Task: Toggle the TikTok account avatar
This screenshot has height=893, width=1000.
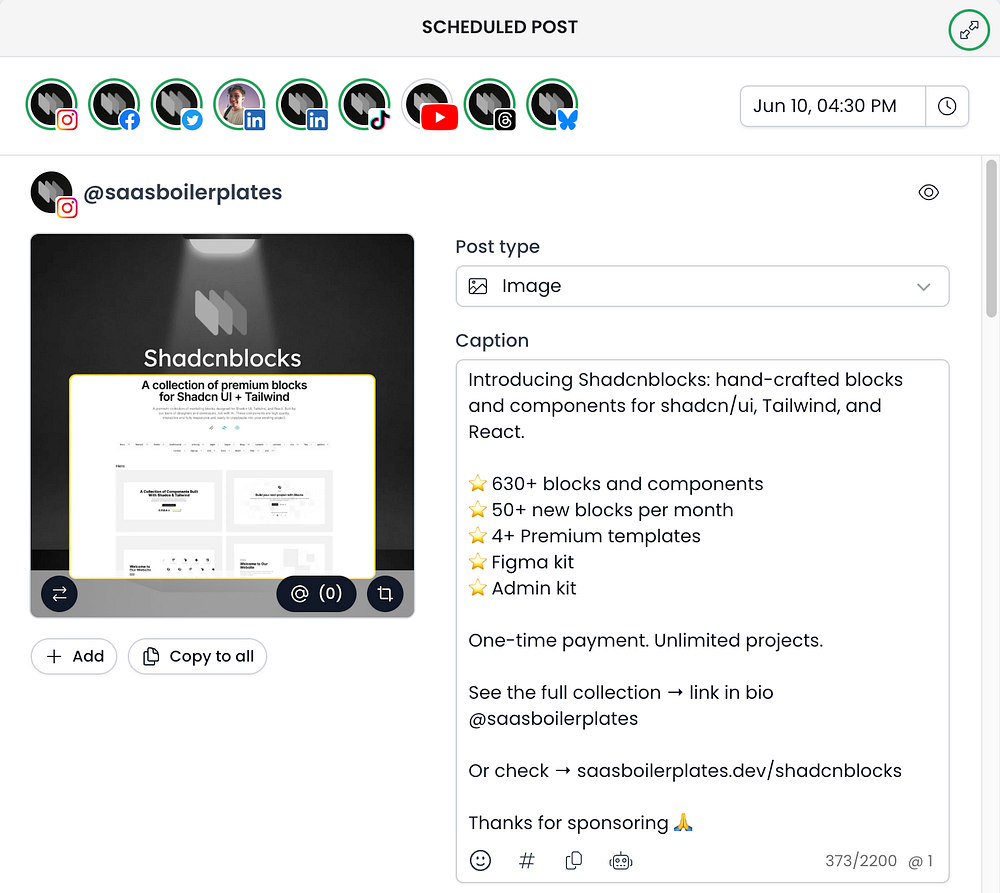Action: pyautogui.click(x=364, y=105)
